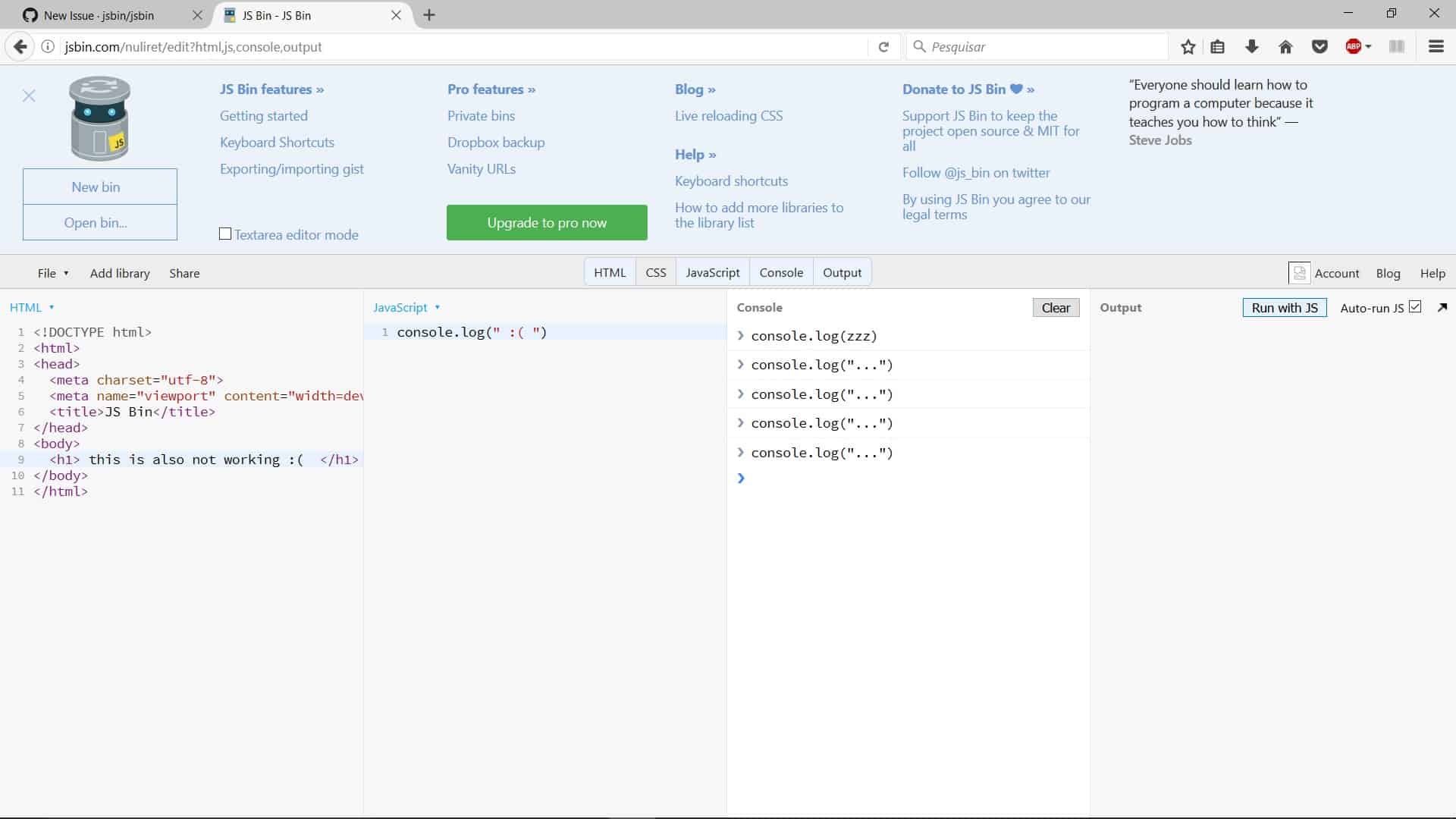The width and height of the screenshot is (1456, 819).
Task: Open the JS Bin features heading link
Action: (x=271, y=89)
